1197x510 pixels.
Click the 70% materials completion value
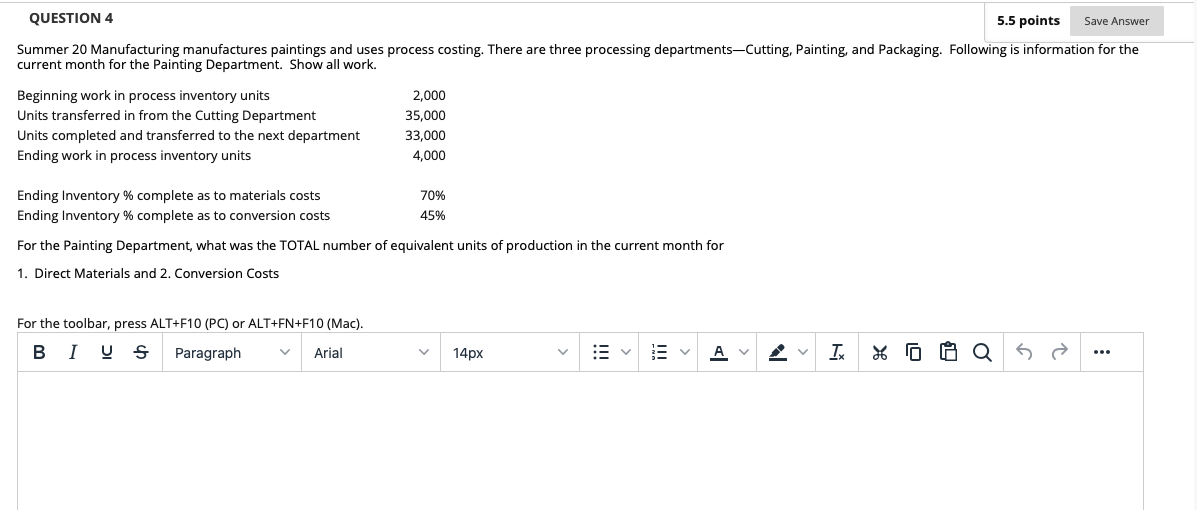[433, 196]
